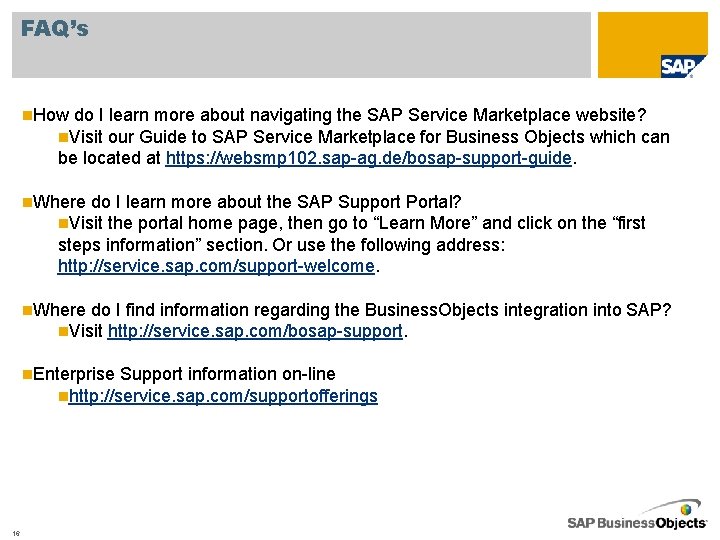Click sub-bullet before 'Visit the portal home page'
The height and width of the screenshot is (540, 720).
[x=63, y=223]
